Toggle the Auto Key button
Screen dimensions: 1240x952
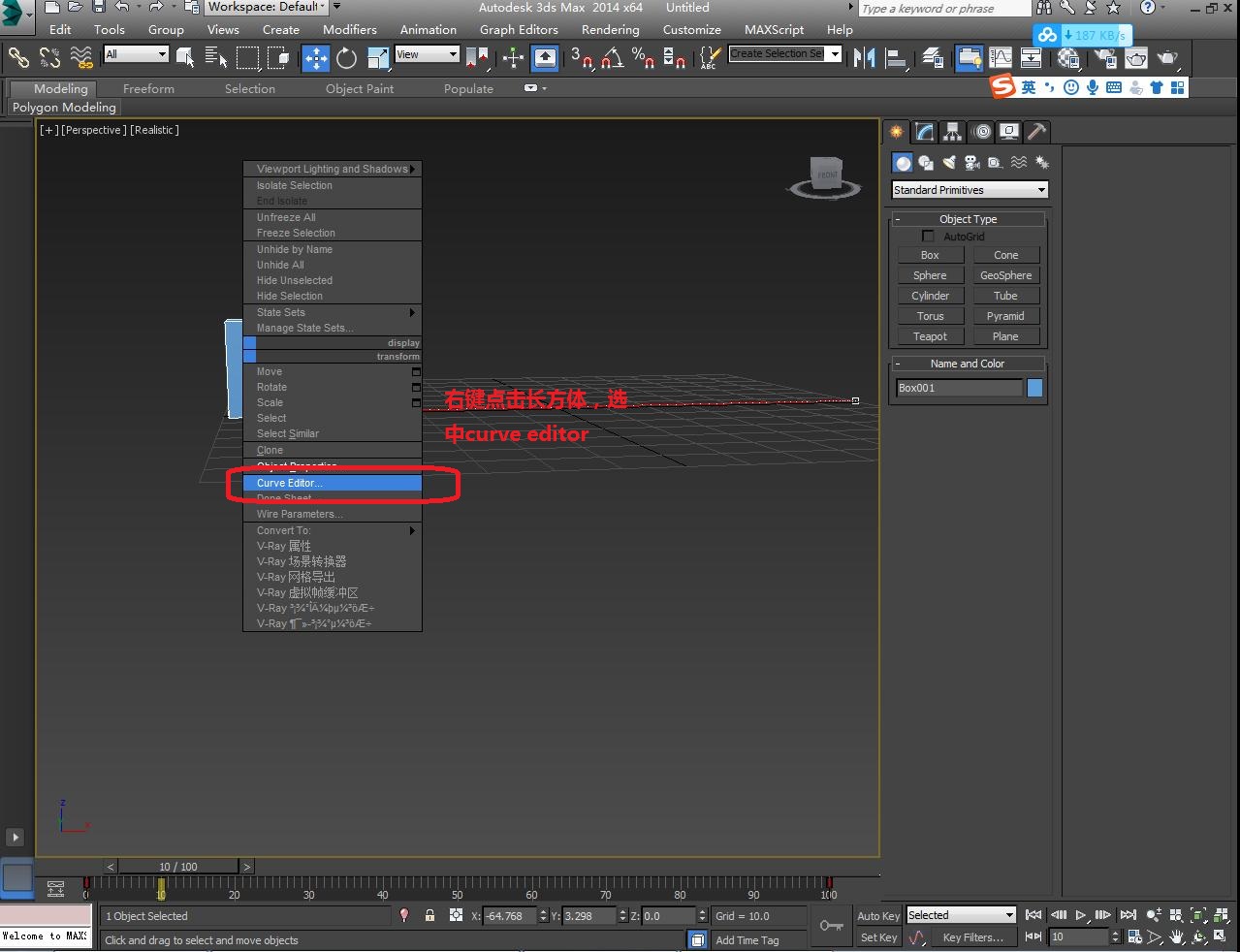pyautogui.click(x=878, y=916)
